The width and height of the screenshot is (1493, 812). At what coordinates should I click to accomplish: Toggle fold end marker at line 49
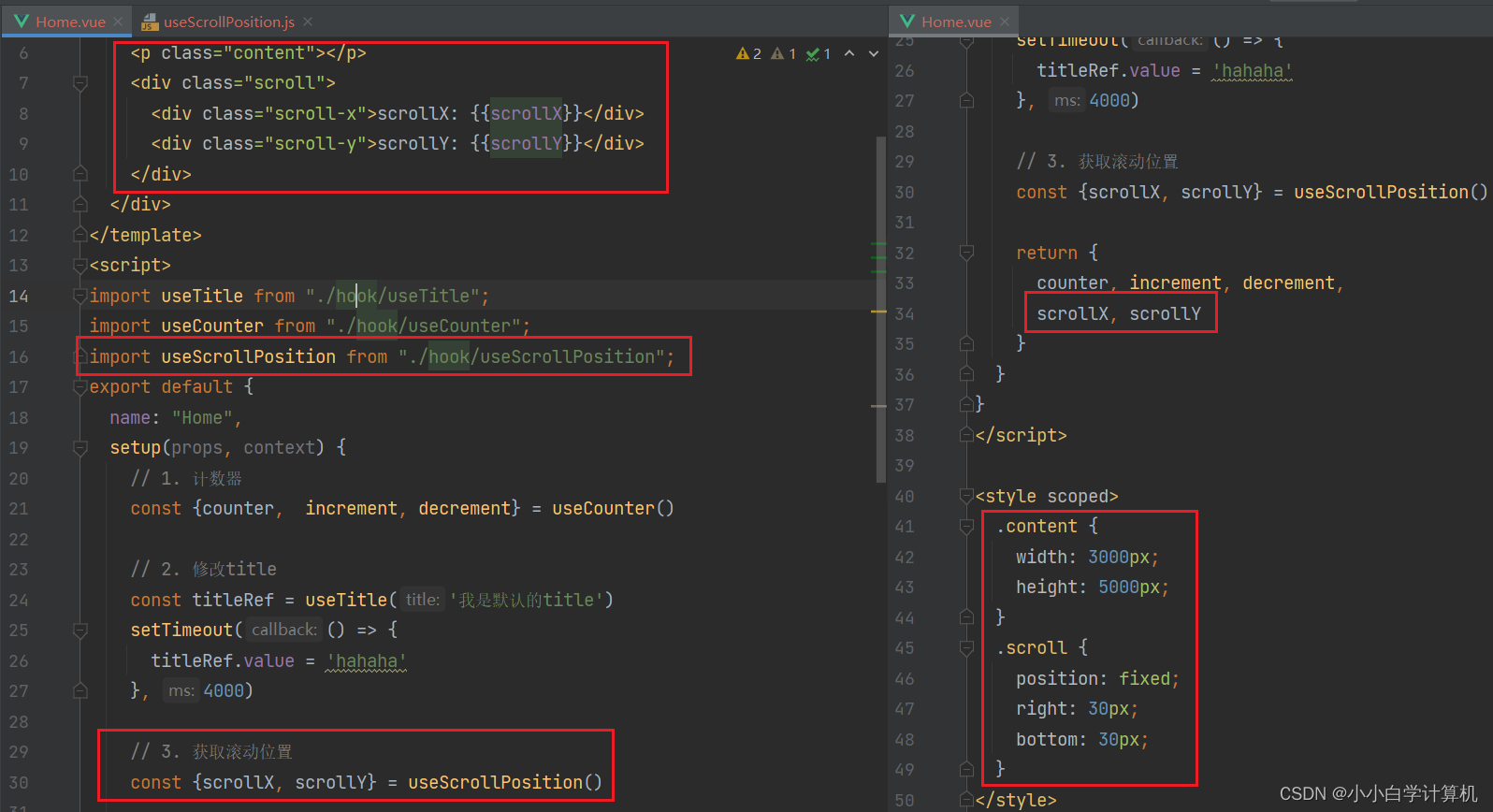tap(967, 769)
